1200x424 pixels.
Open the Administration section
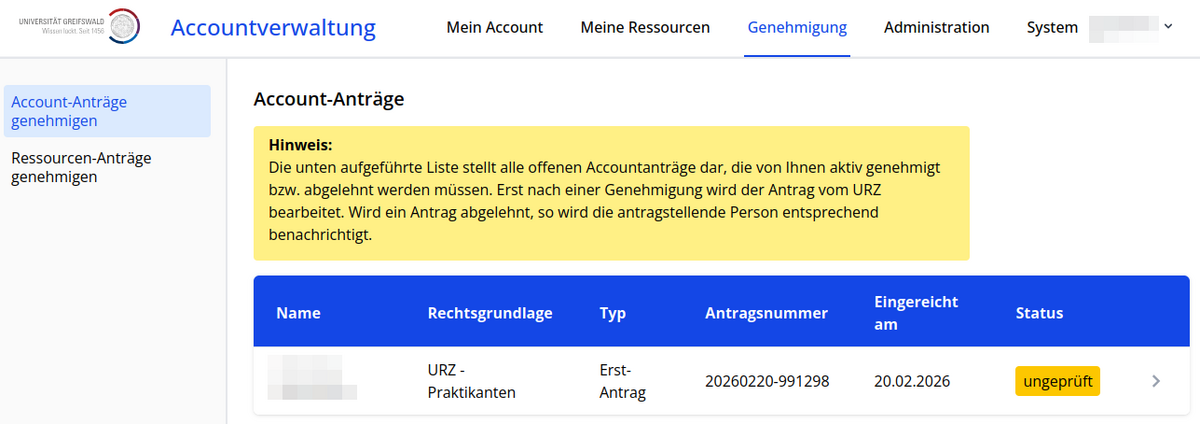tap(936, 27)
